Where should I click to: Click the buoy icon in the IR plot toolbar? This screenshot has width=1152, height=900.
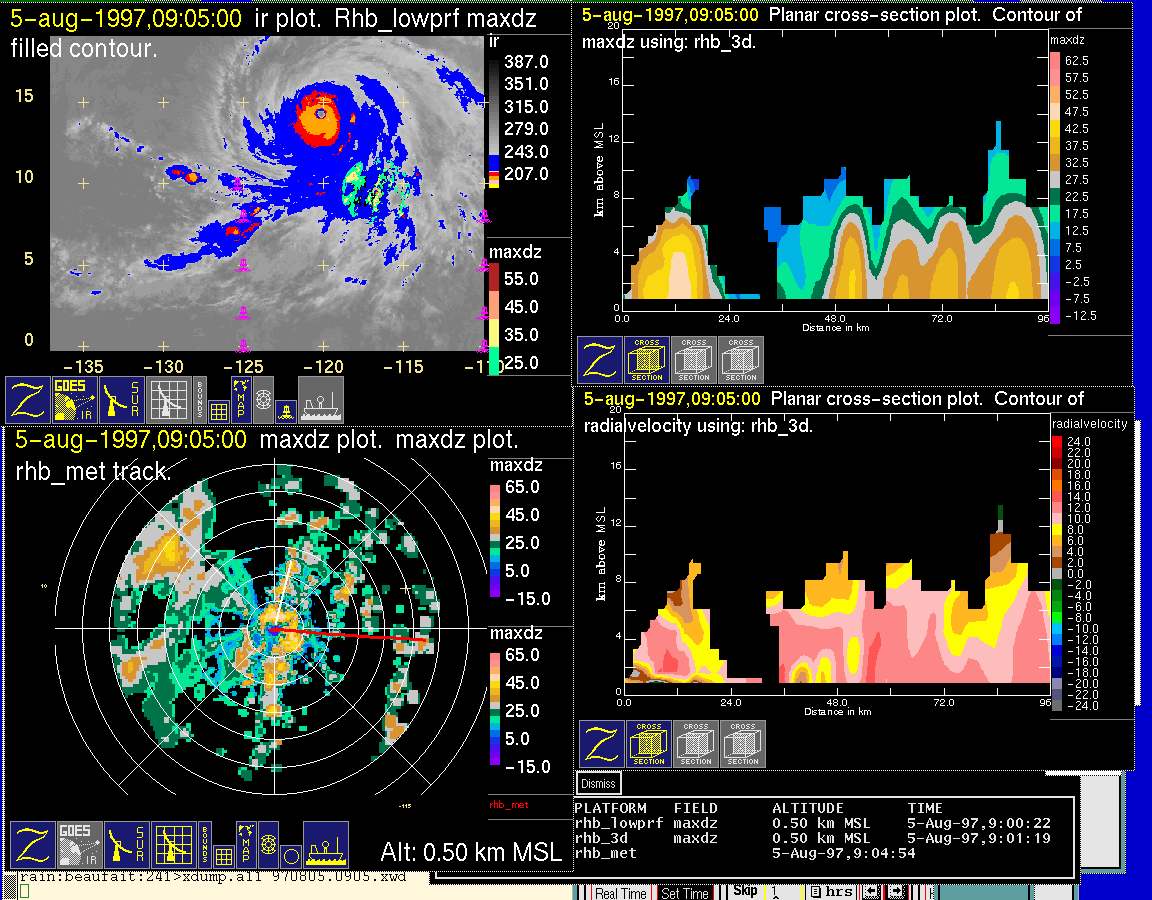pos(287,411)
